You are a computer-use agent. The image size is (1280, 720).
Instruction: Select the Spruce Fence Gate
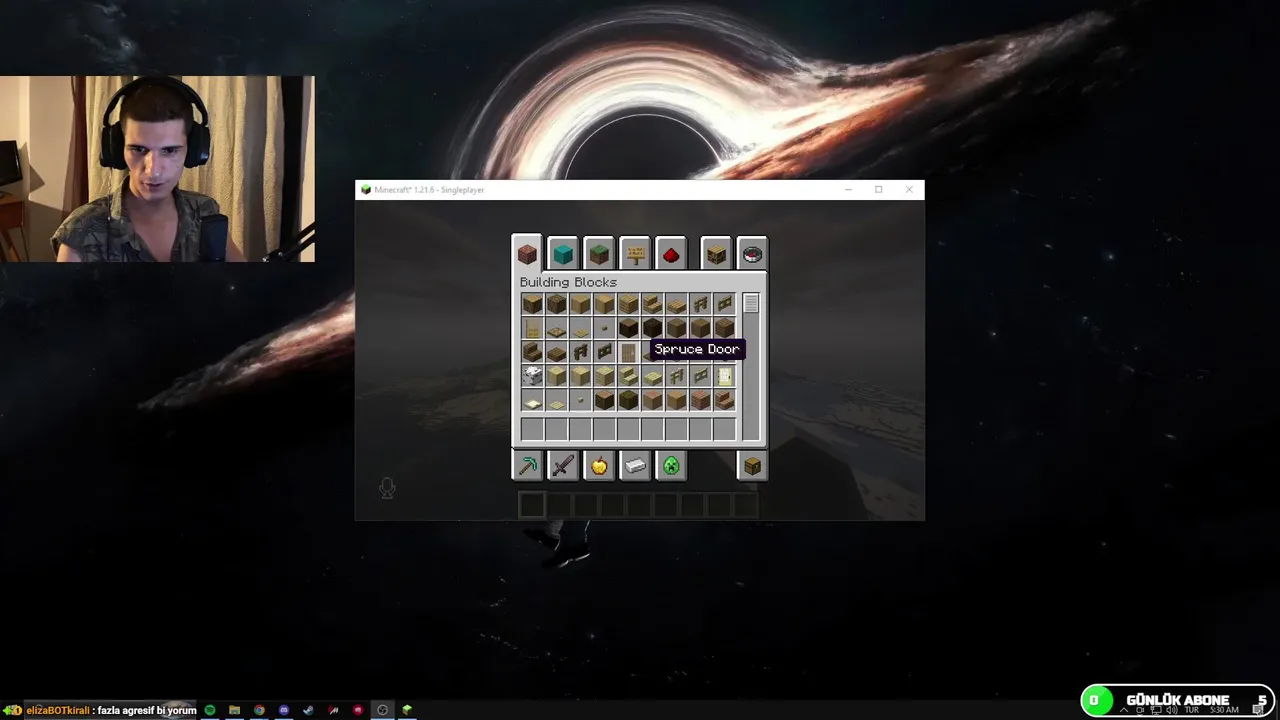pos(604,352)
